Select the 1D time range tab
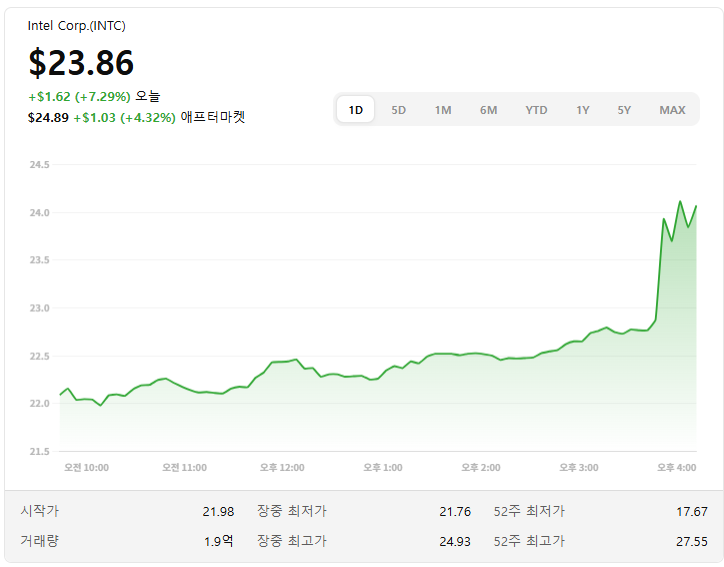724x567 pixels. [x=355, y=109]
